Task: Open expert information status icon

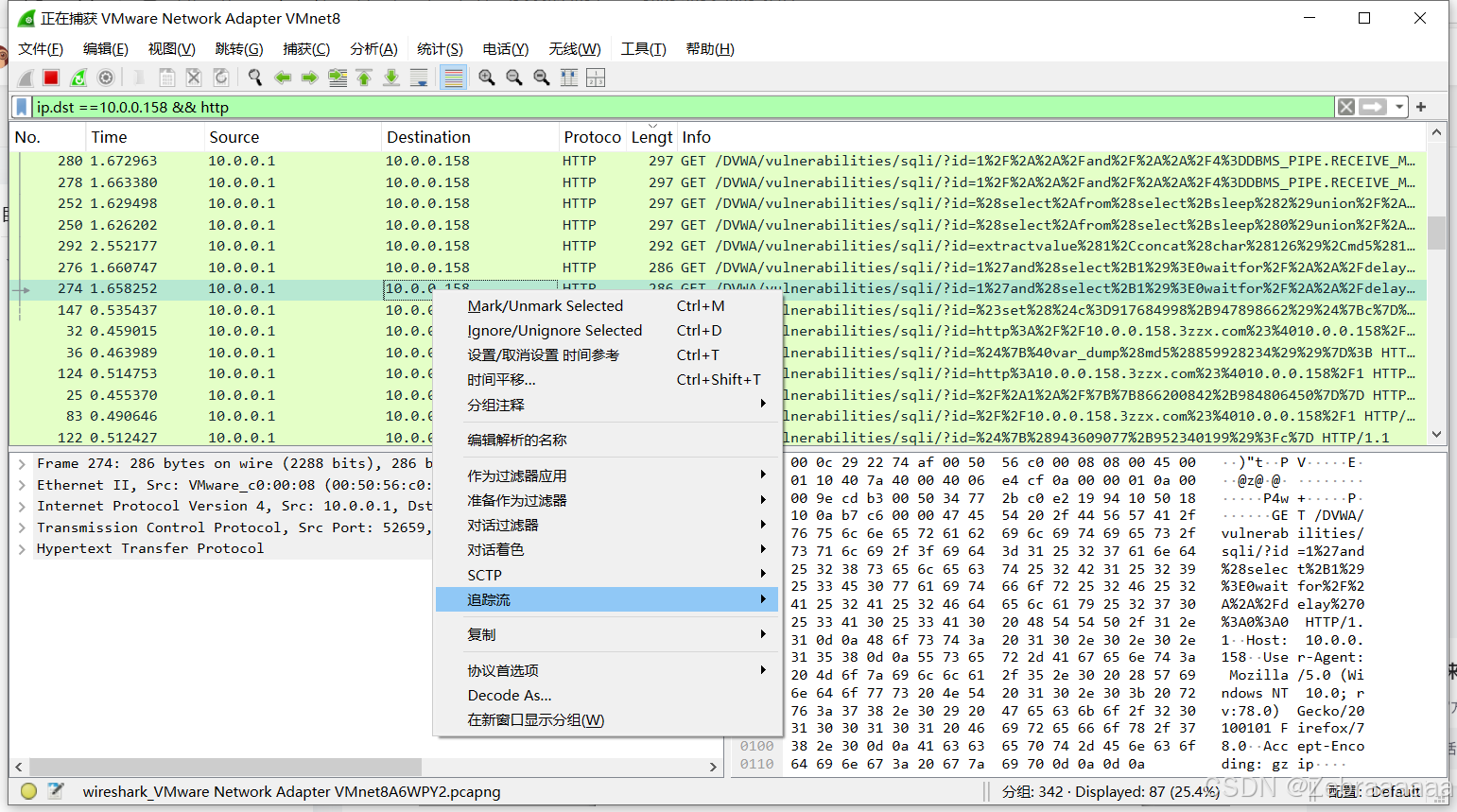Action: click(28, 791)
